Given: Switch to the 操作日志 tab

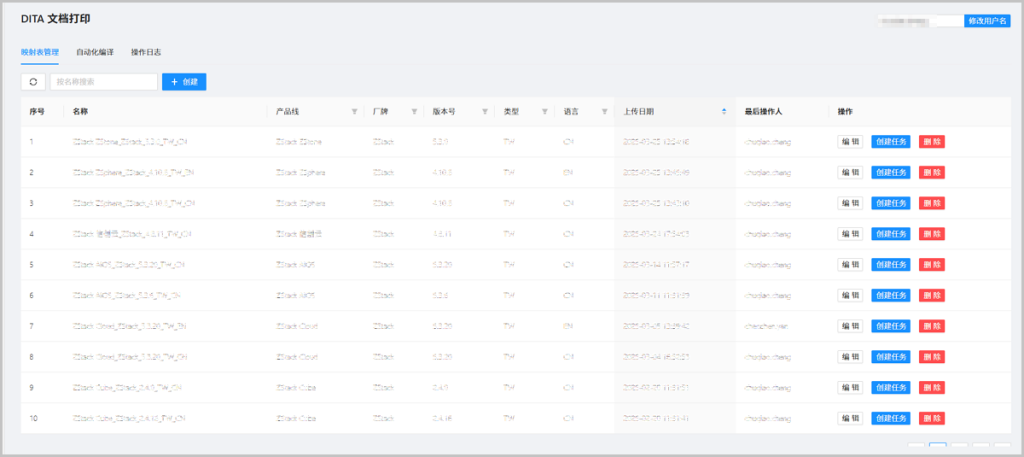Looking at the screenshot, I should (146, 52).
